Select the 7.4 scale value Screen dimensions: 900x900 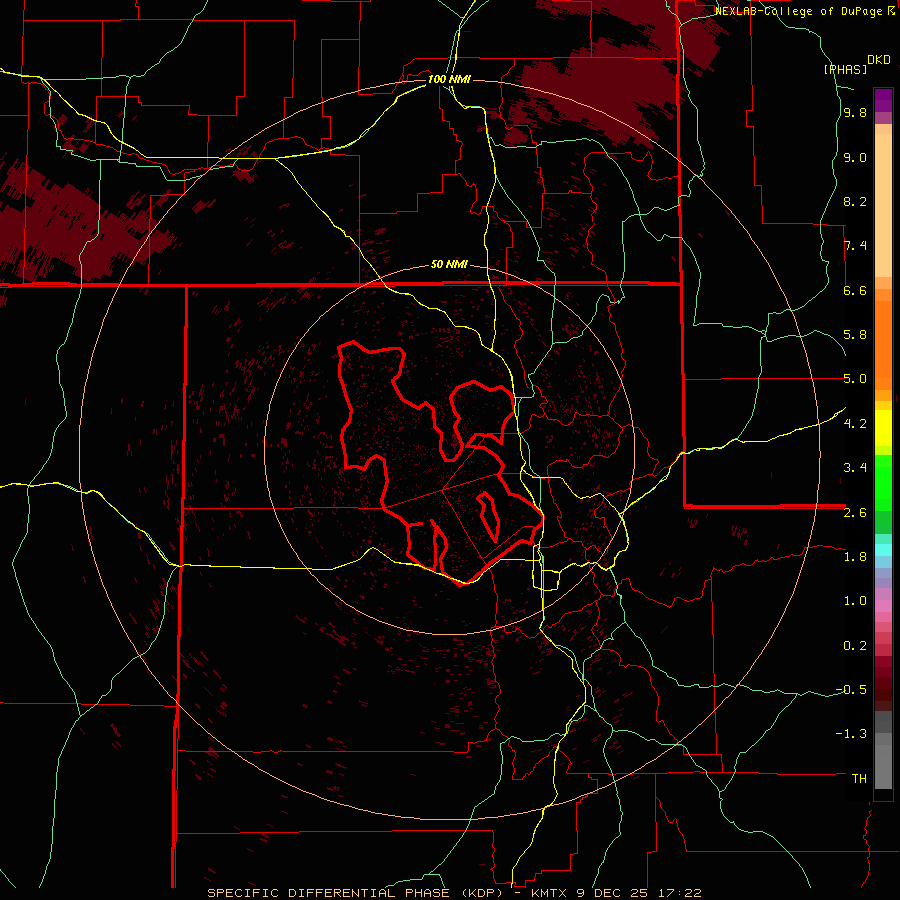point(855,246)
